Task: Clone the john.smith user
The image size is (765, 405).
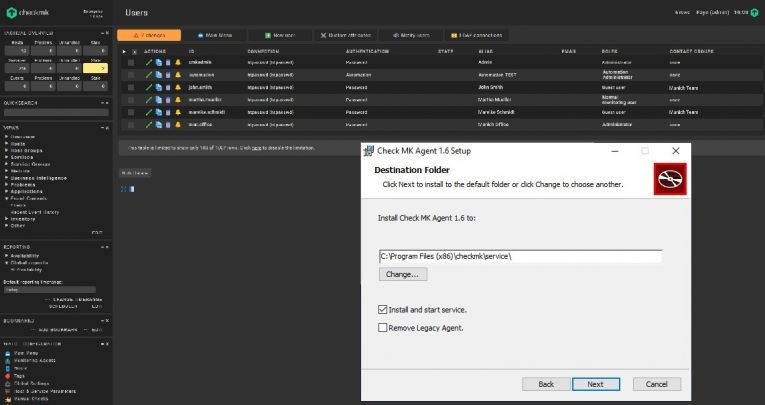Action: (159, 87)
